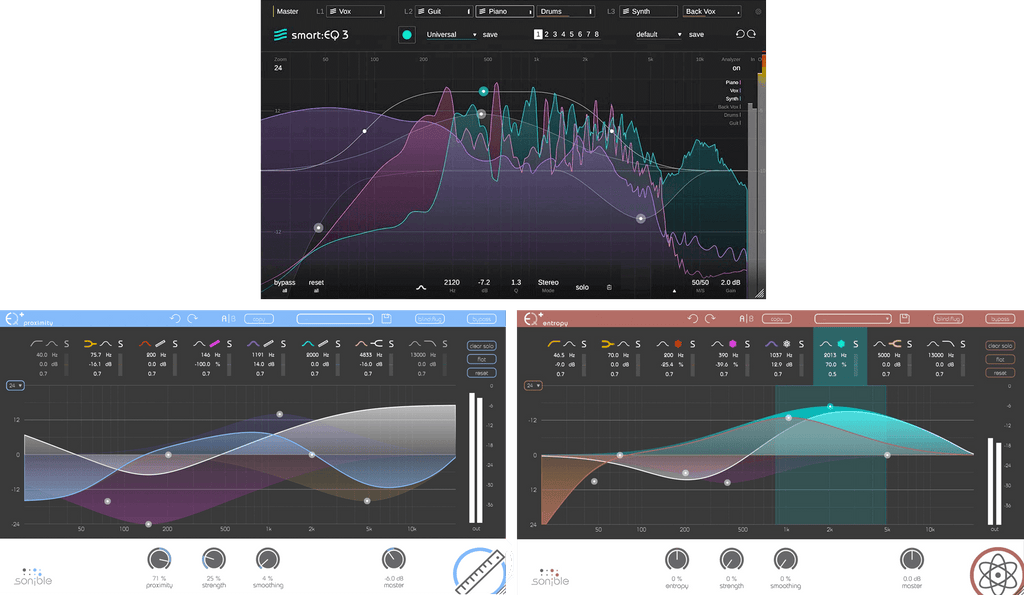This screenshot has width=1024, height=595.
Task: Open the Vox track dropdown in layer L1
Action: 355,11
